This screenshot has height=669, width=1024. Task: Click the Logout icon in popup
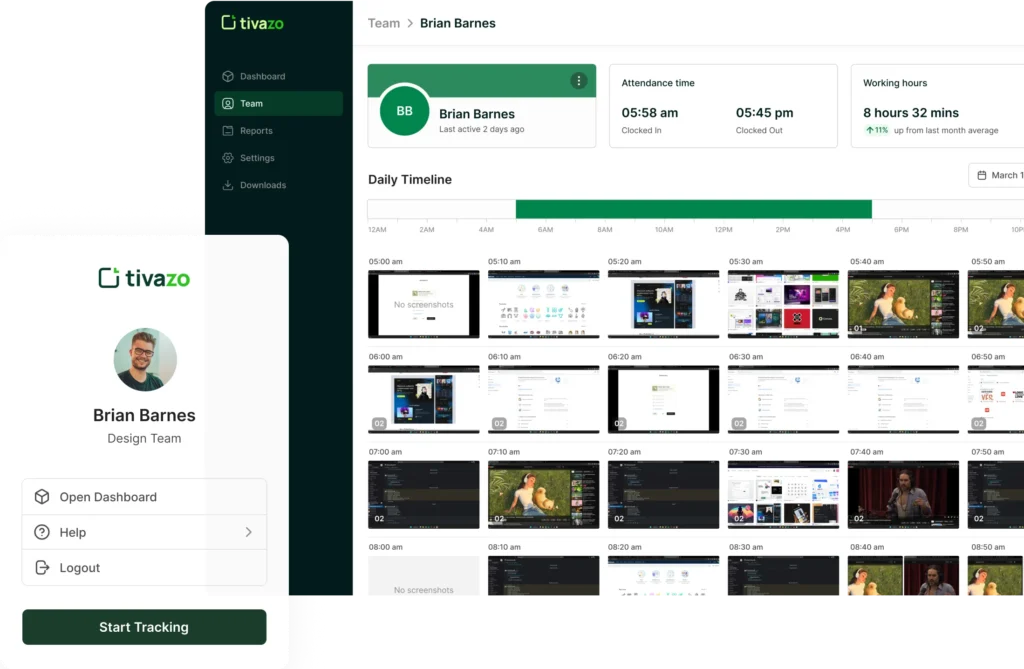42,567
